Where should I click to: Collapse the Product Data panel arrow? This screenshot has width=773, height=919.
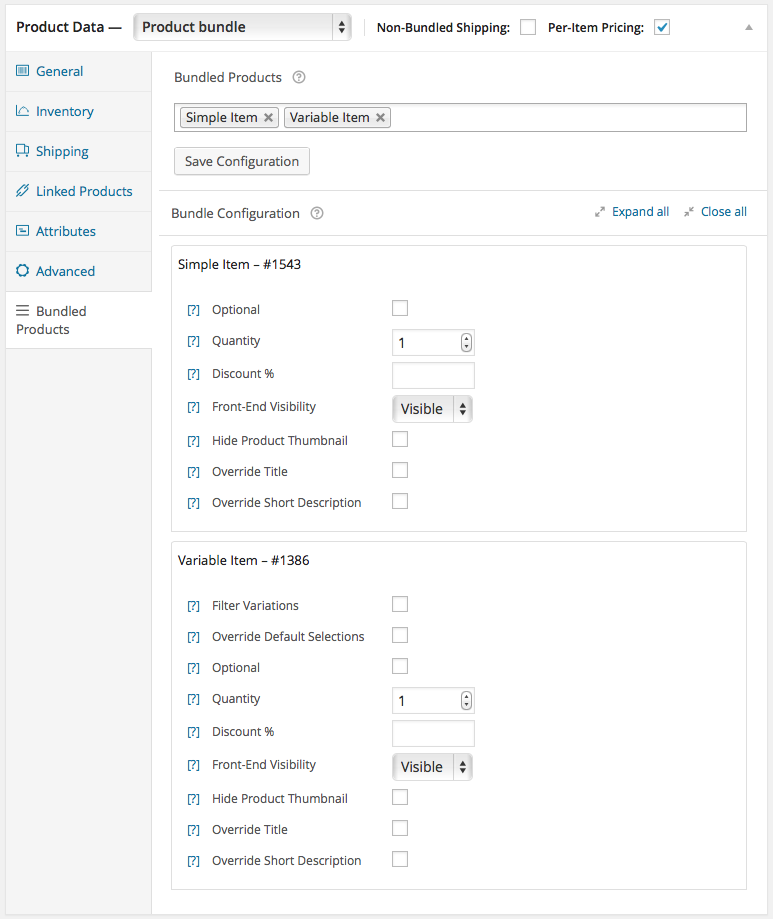(x=749, y=28)
